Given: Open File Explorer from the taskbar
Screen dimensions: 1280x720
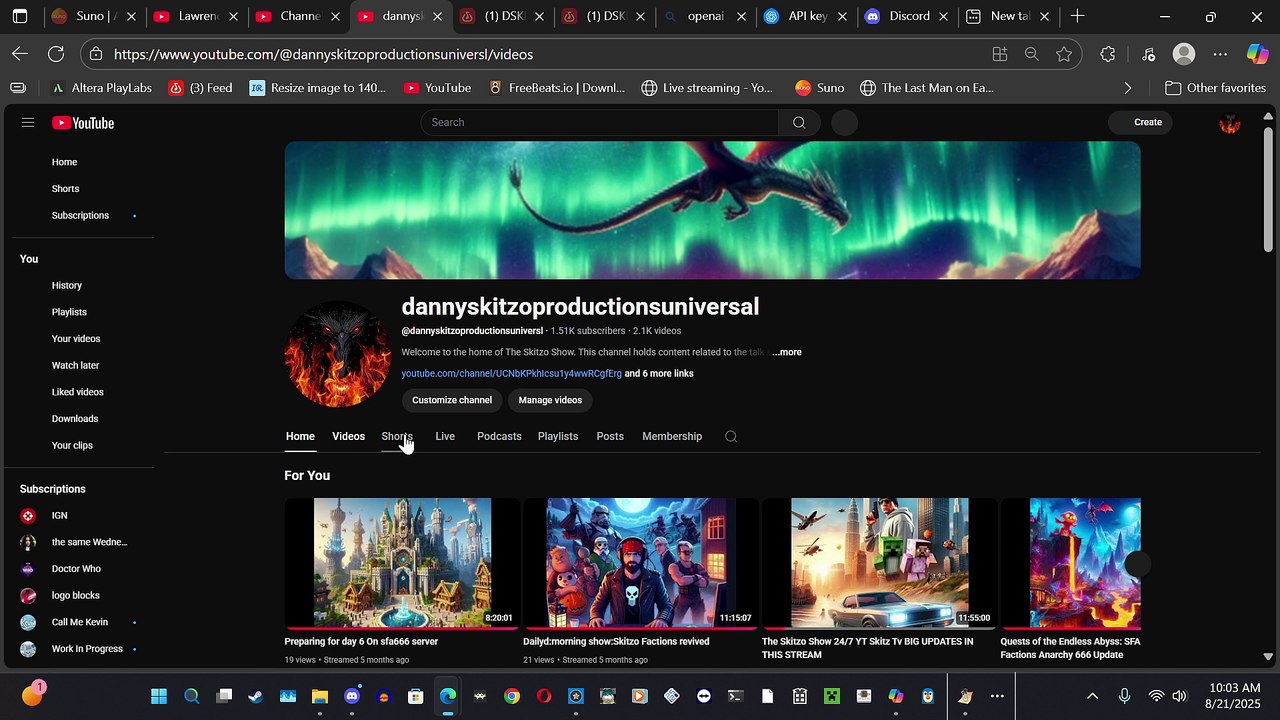Looking at the screenshot, I should [320, 696].
